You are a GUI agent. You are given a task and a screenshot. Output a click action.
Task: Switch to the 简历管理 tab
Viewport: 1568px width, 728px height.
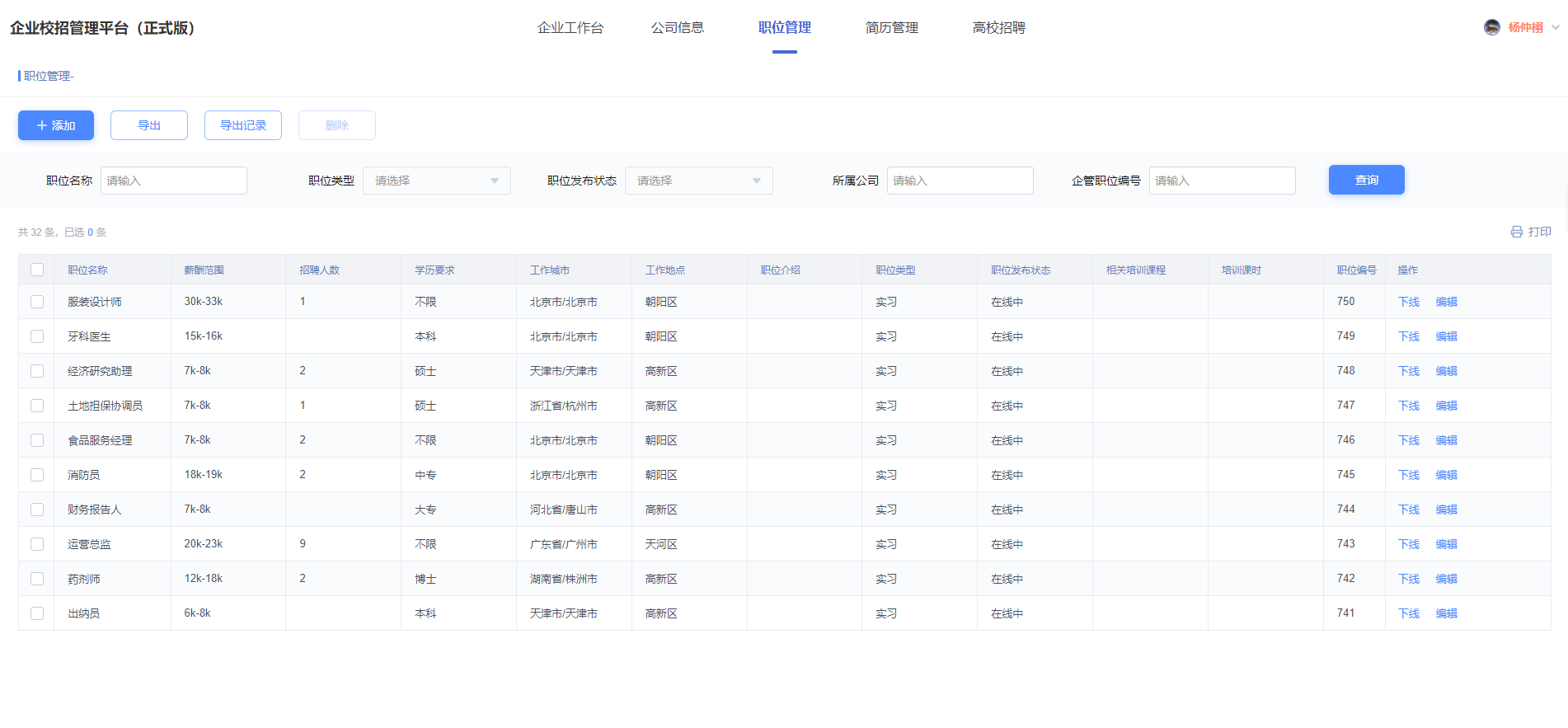(891, 28)
